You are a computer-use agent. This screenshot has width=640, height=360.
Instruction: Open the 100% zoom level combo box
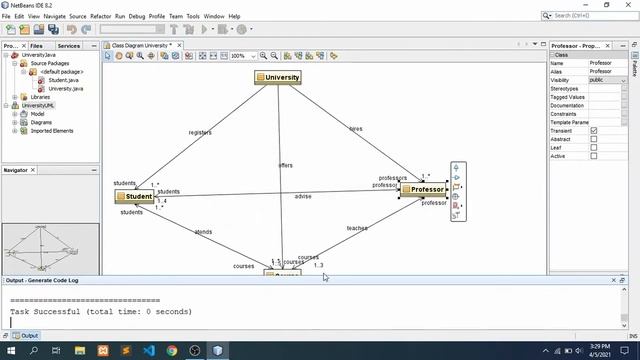[243, 56]
